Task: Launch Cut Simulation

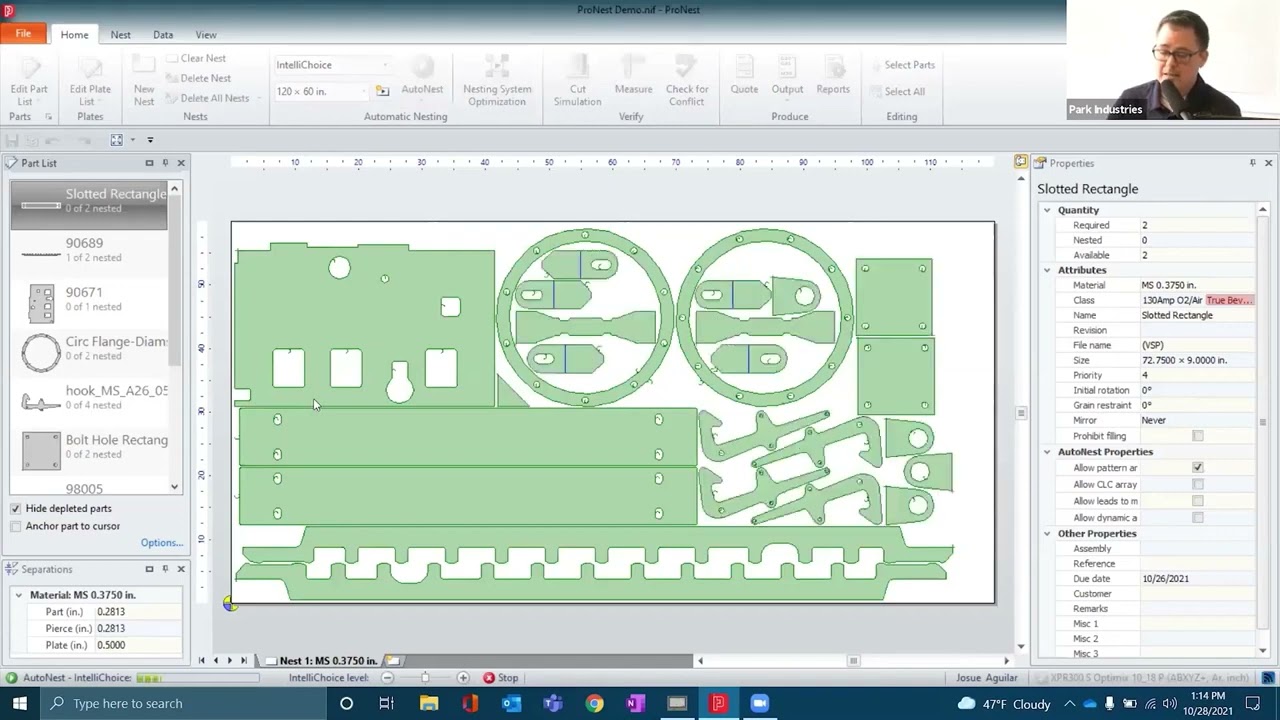Action: tap(577, 82)
